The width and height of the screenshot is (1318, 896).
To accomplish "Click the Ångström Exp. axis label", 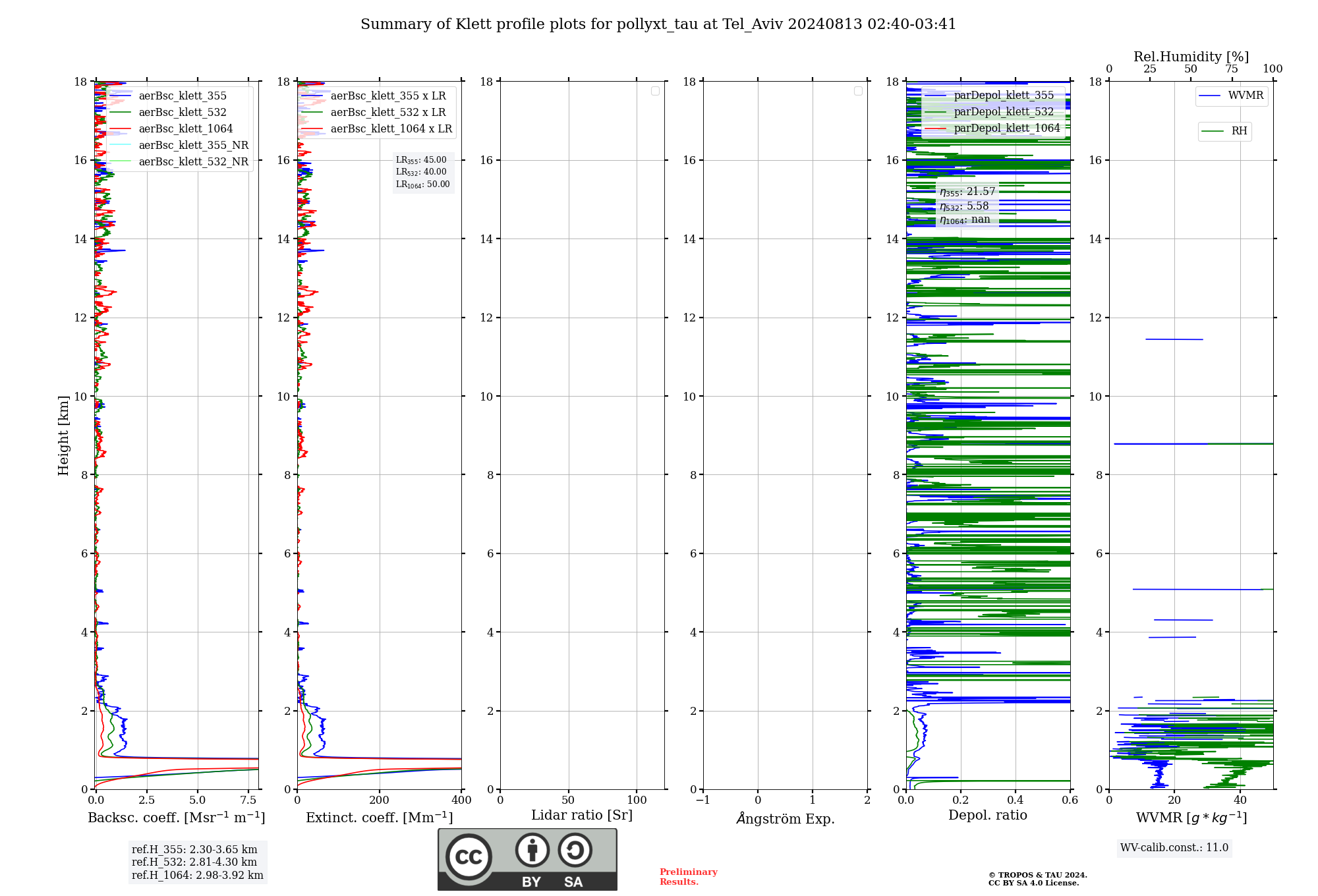I will click(x=786, y=819).
